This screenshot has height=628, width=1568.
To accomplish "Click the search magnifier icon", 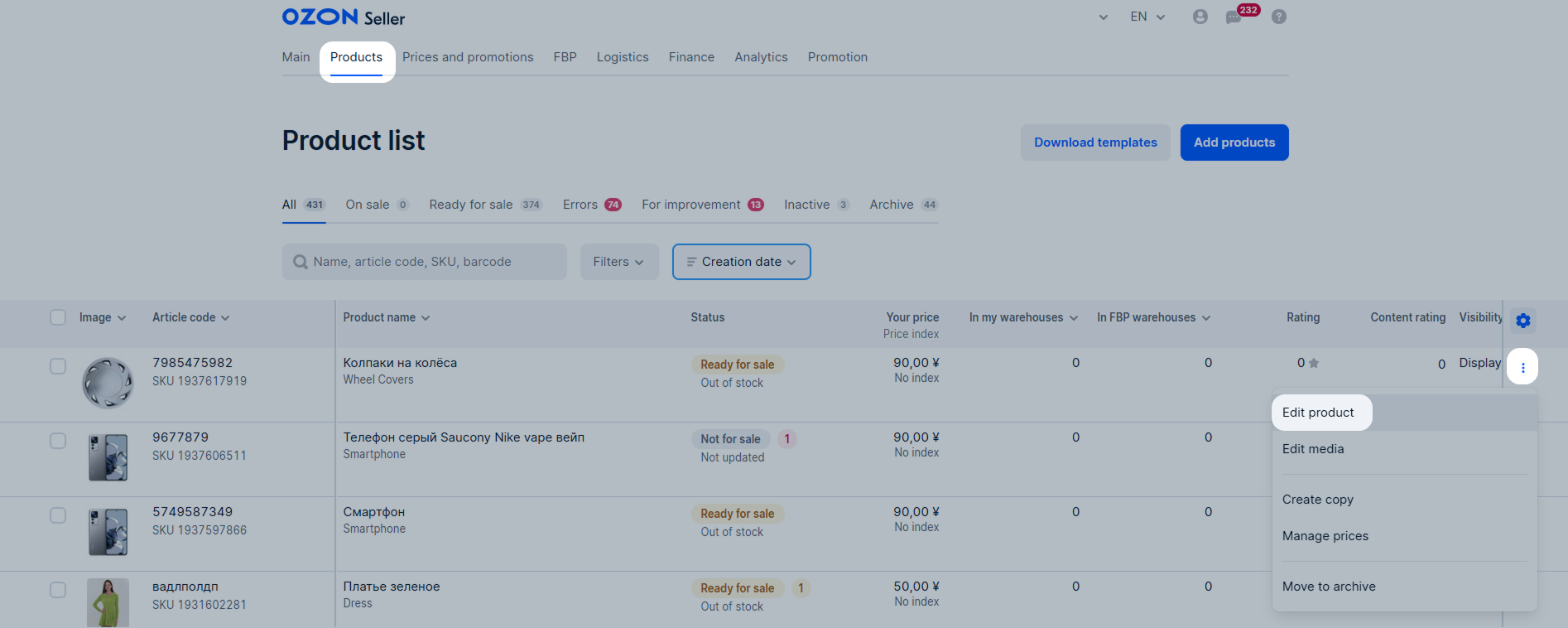I will click(x=301, y=262).
